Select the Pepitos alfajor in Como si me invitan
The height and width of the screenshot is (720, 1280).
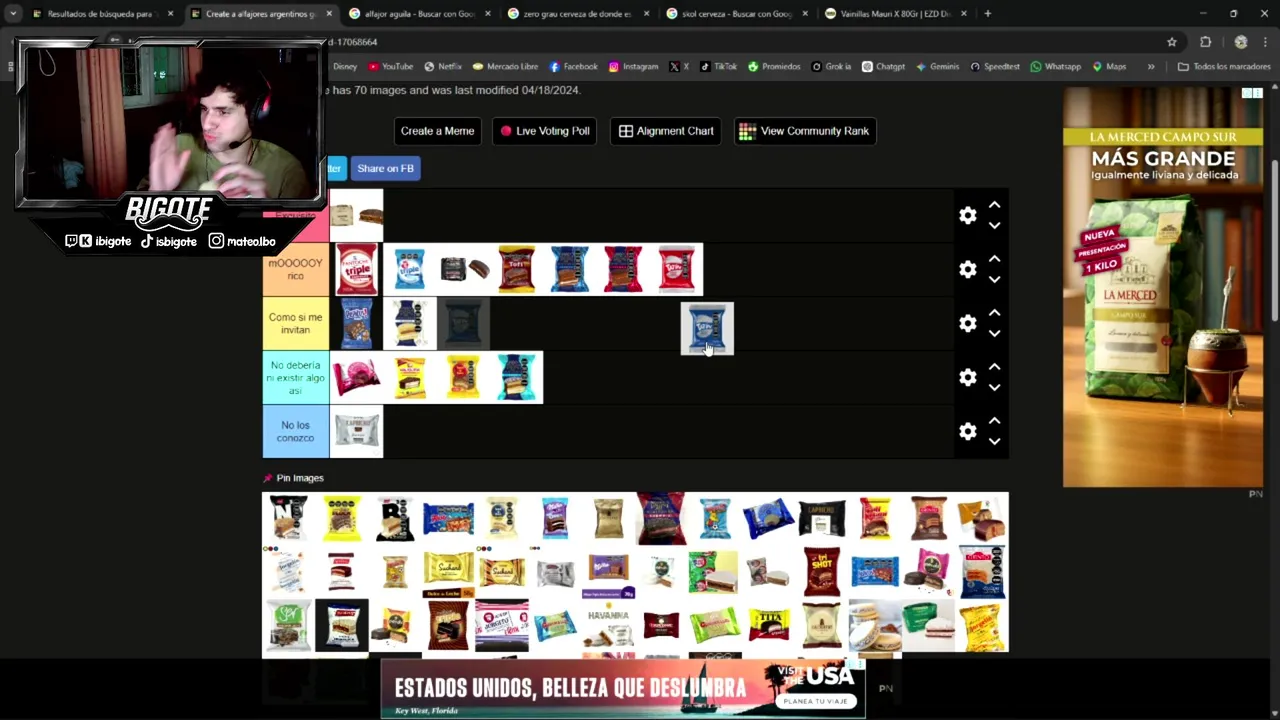tap(356, 324)
